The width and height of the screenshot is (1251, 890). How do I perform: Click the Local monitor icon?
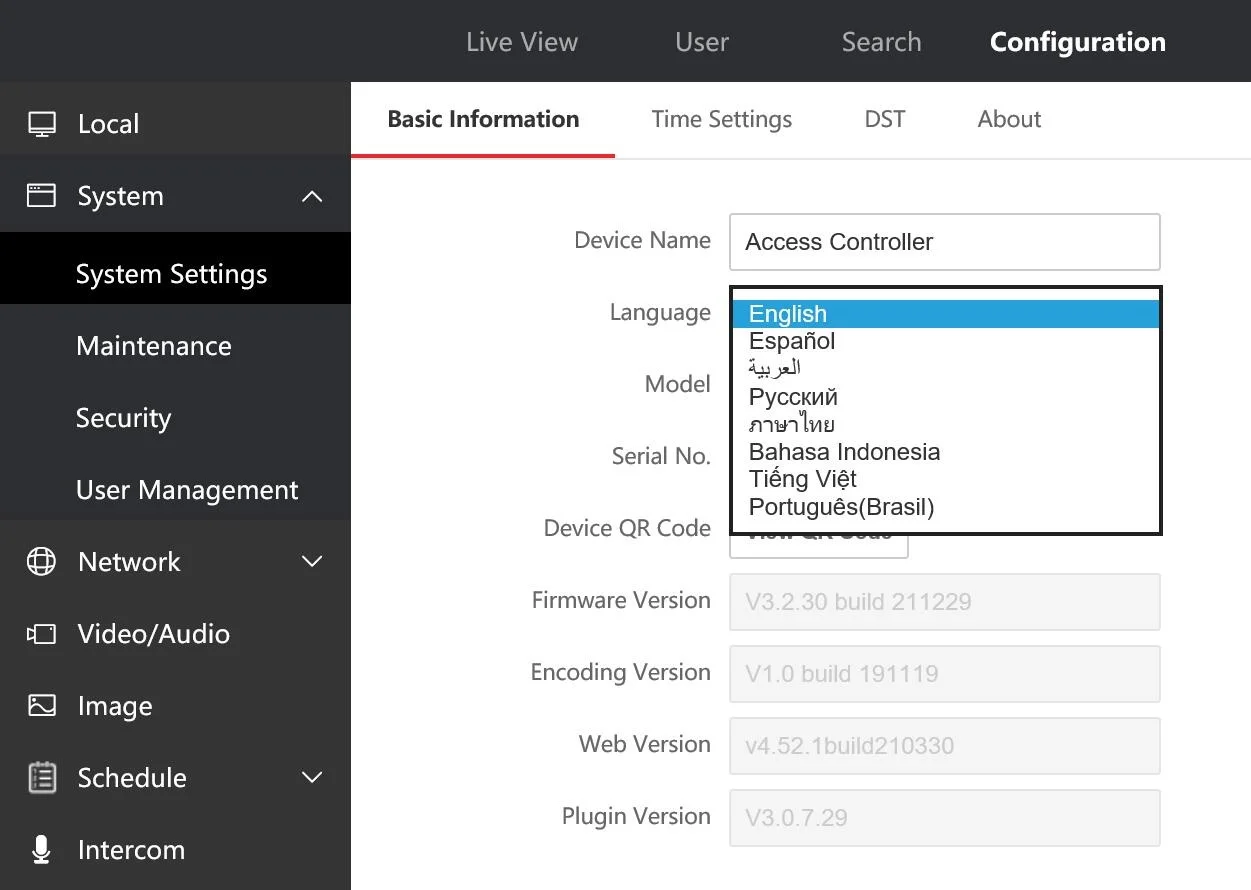pyautogui.click(x=42, y=124)
